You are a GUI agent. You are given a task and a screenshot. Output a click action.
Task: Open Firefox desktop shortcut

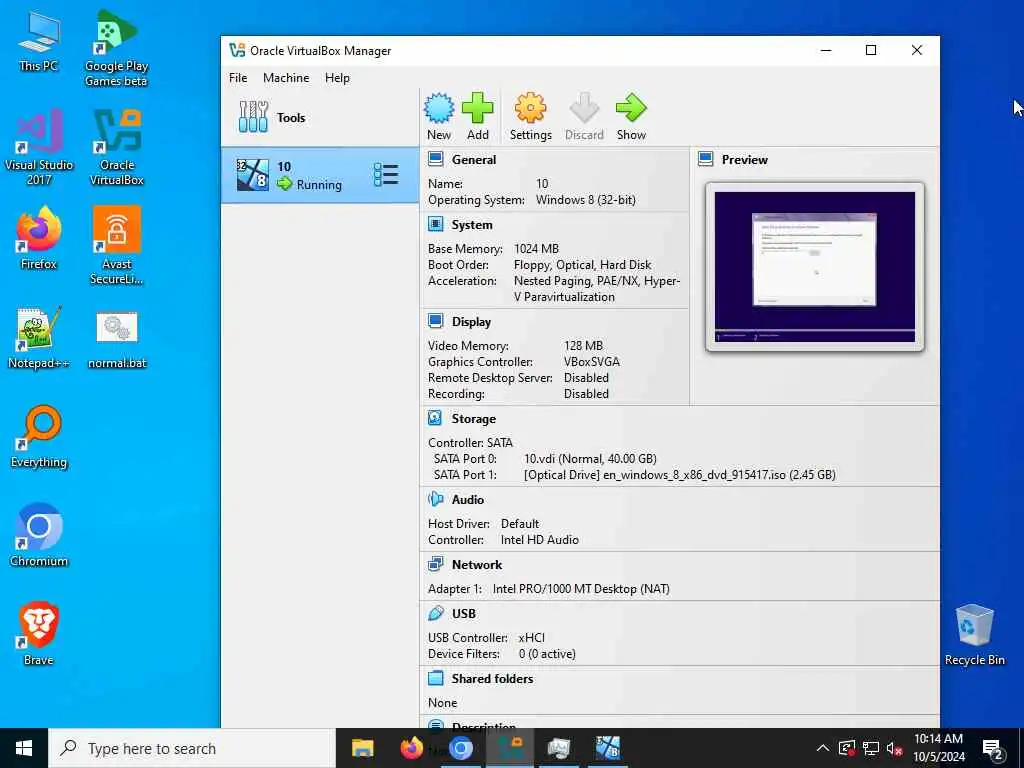tap(39, 238)
